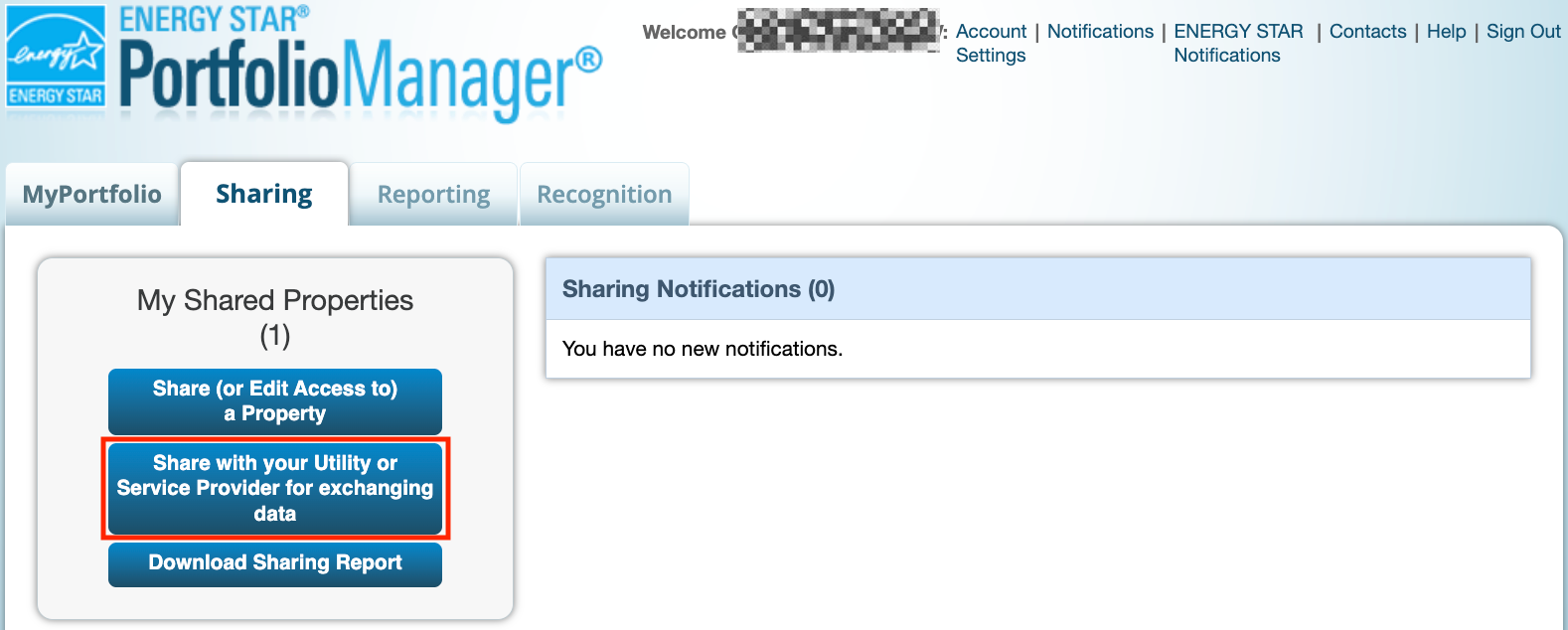Screen dimensions: 1568x630
Task: Click Share (or Edit Access to) a Property
Action: (x=275, y=401)
